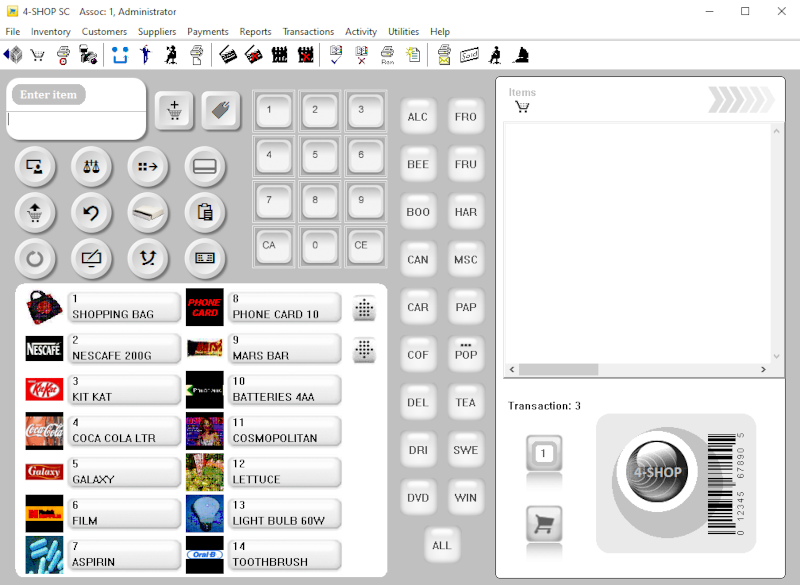
Task: Select the ALC category button
Action: pos(418,117)
